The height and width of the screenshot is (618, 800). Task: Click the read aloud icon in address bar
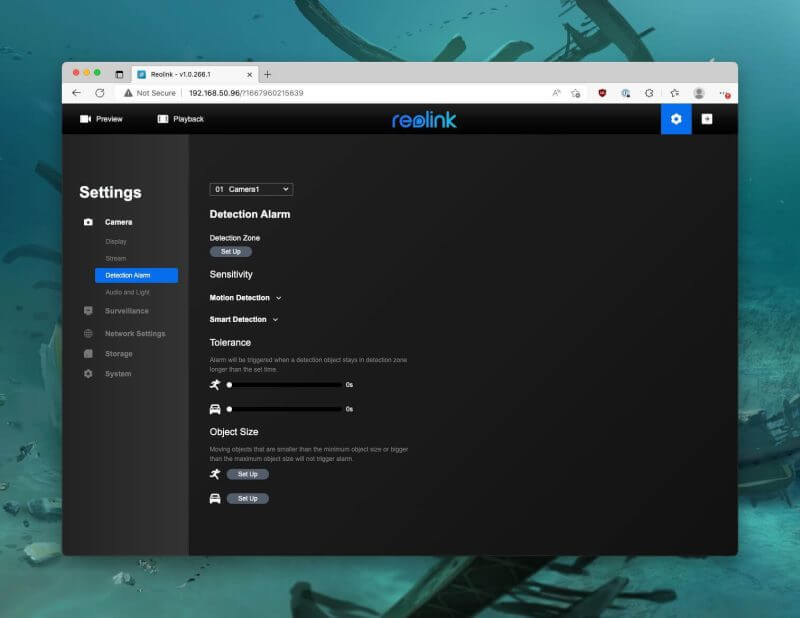556,93
